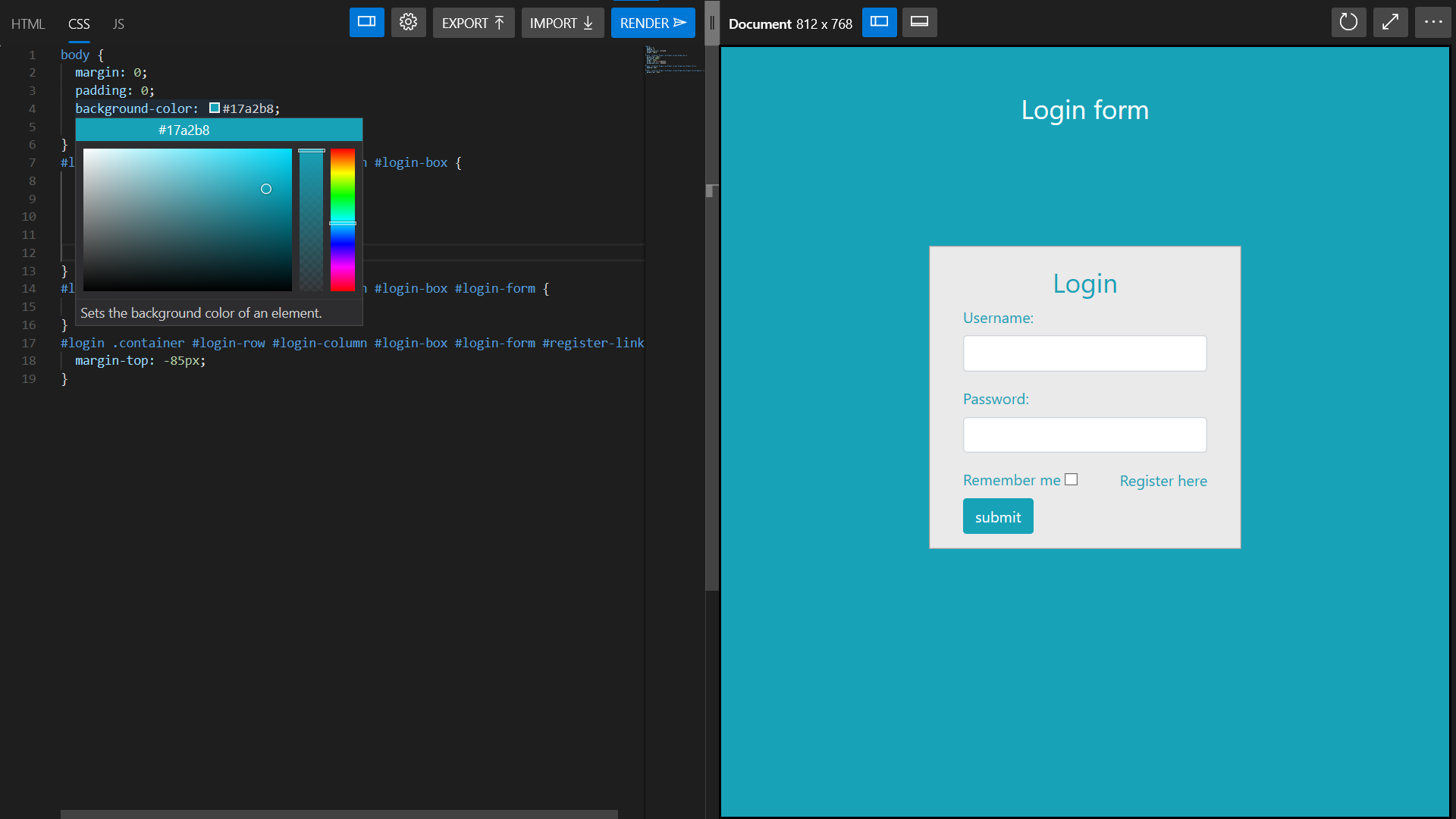This screenshot has height=819, width=1456.
Task: Click the IMPORT button
Action: point(562,23)
